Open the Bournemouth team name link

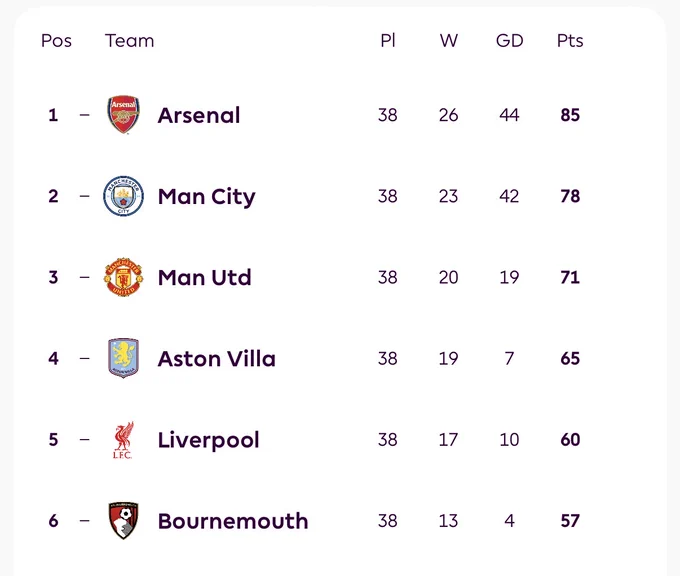coord(233,521)
